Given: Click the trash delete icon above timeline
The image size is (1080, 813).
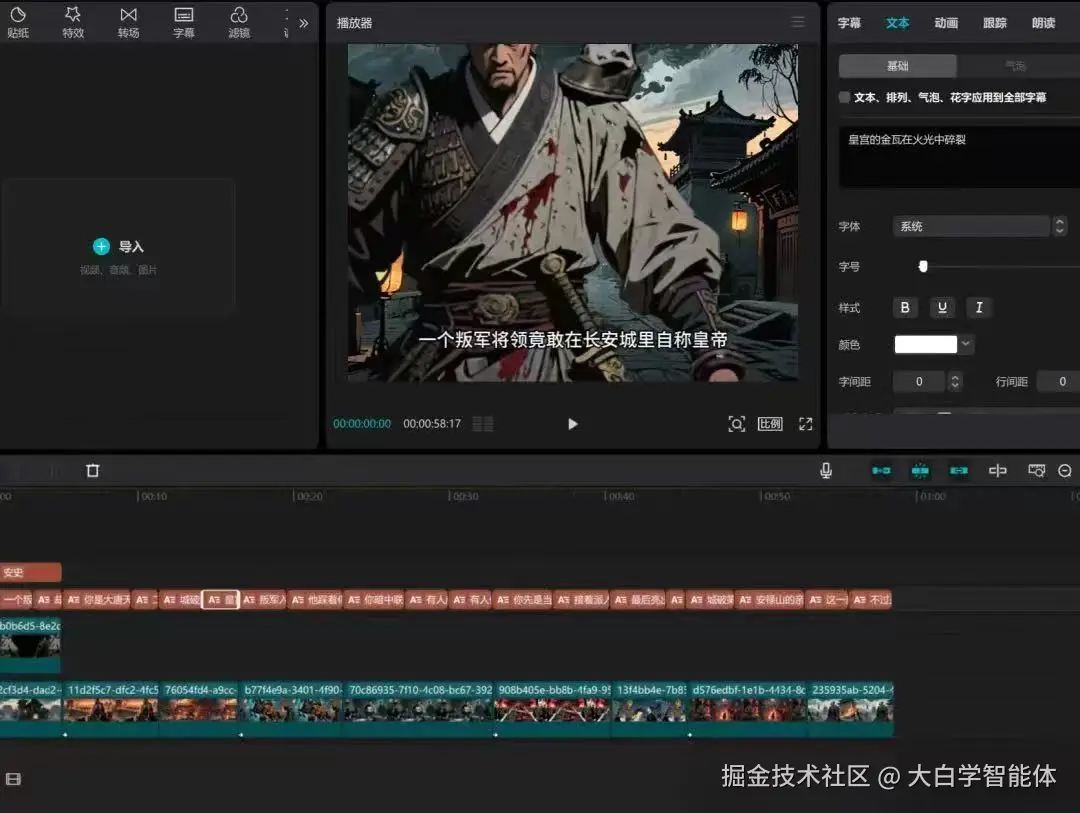Looking at the screenshot, I should [93, 470].
